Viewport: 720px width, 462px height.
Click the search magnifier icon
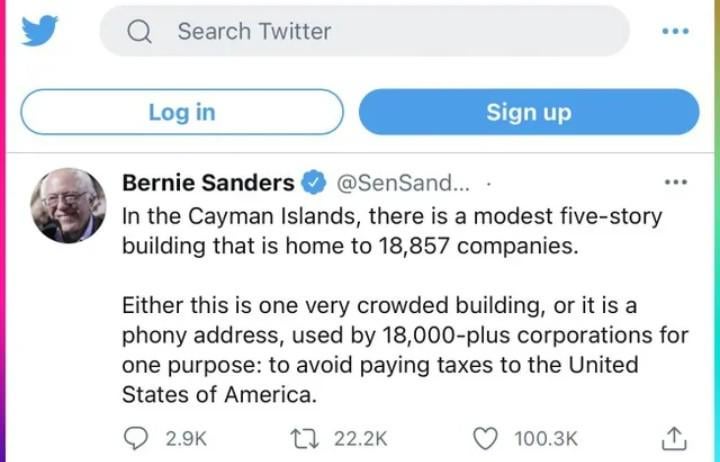pos(141,31)
